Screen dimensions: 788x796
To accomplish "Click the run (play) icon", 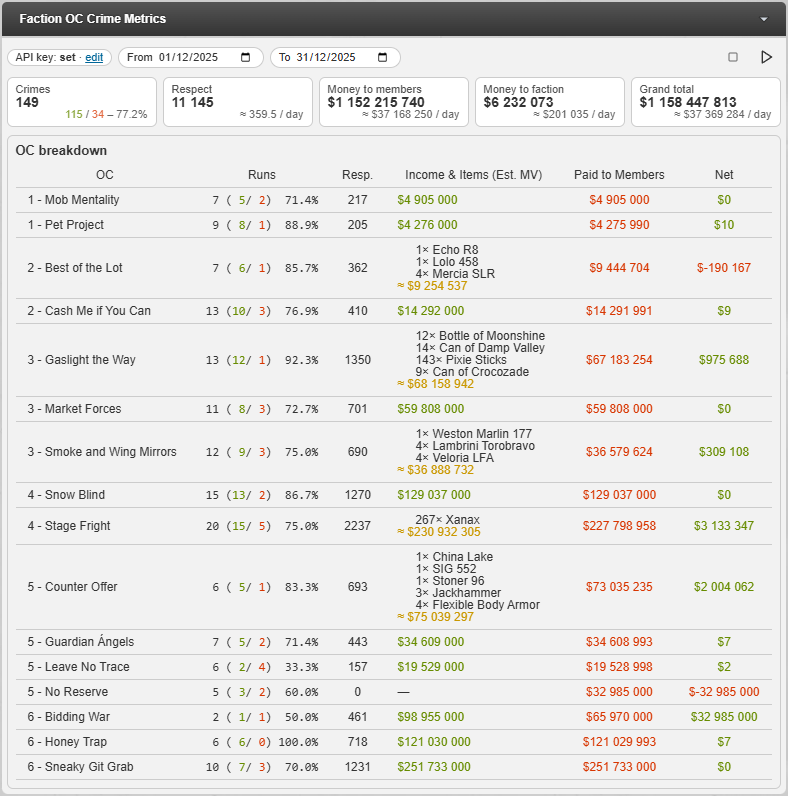I will [766, 57].
